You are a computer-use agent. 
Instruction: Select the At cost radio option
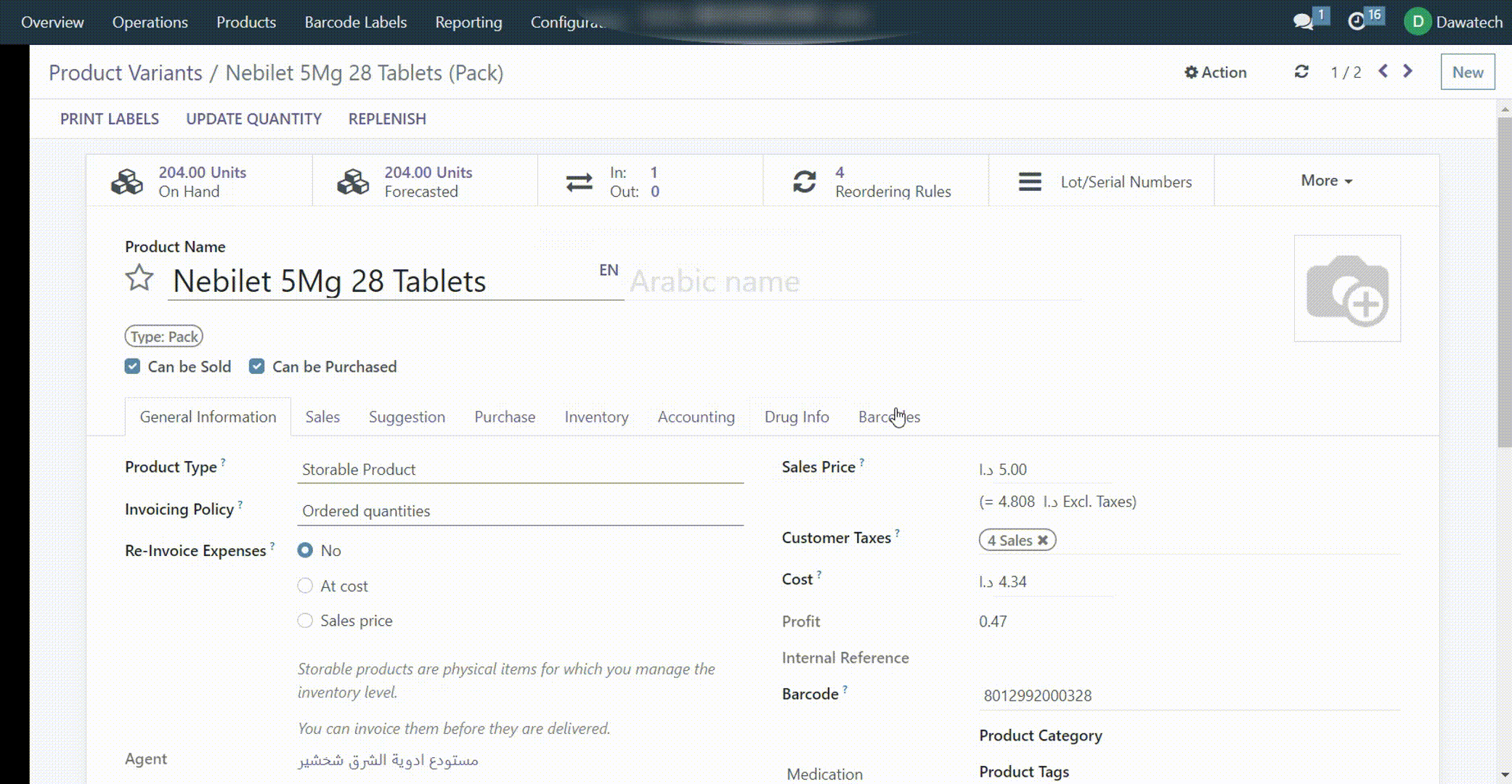point(305,586)
